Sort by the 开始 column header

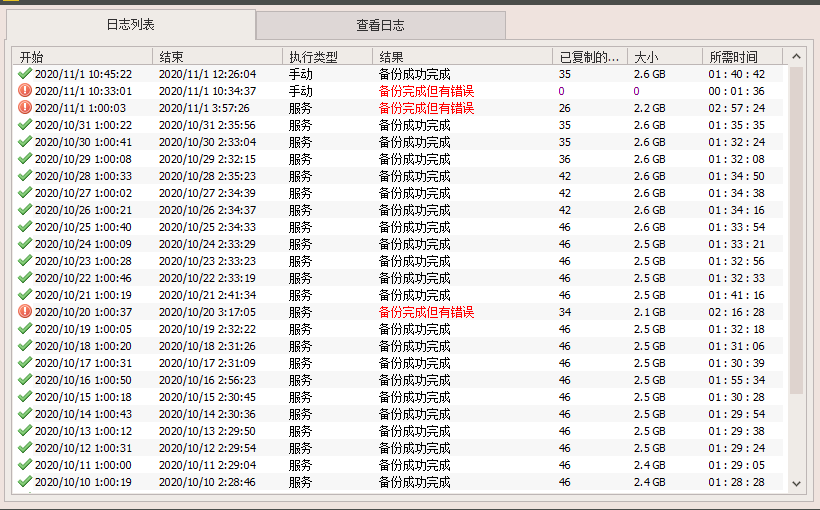point(82,57)
